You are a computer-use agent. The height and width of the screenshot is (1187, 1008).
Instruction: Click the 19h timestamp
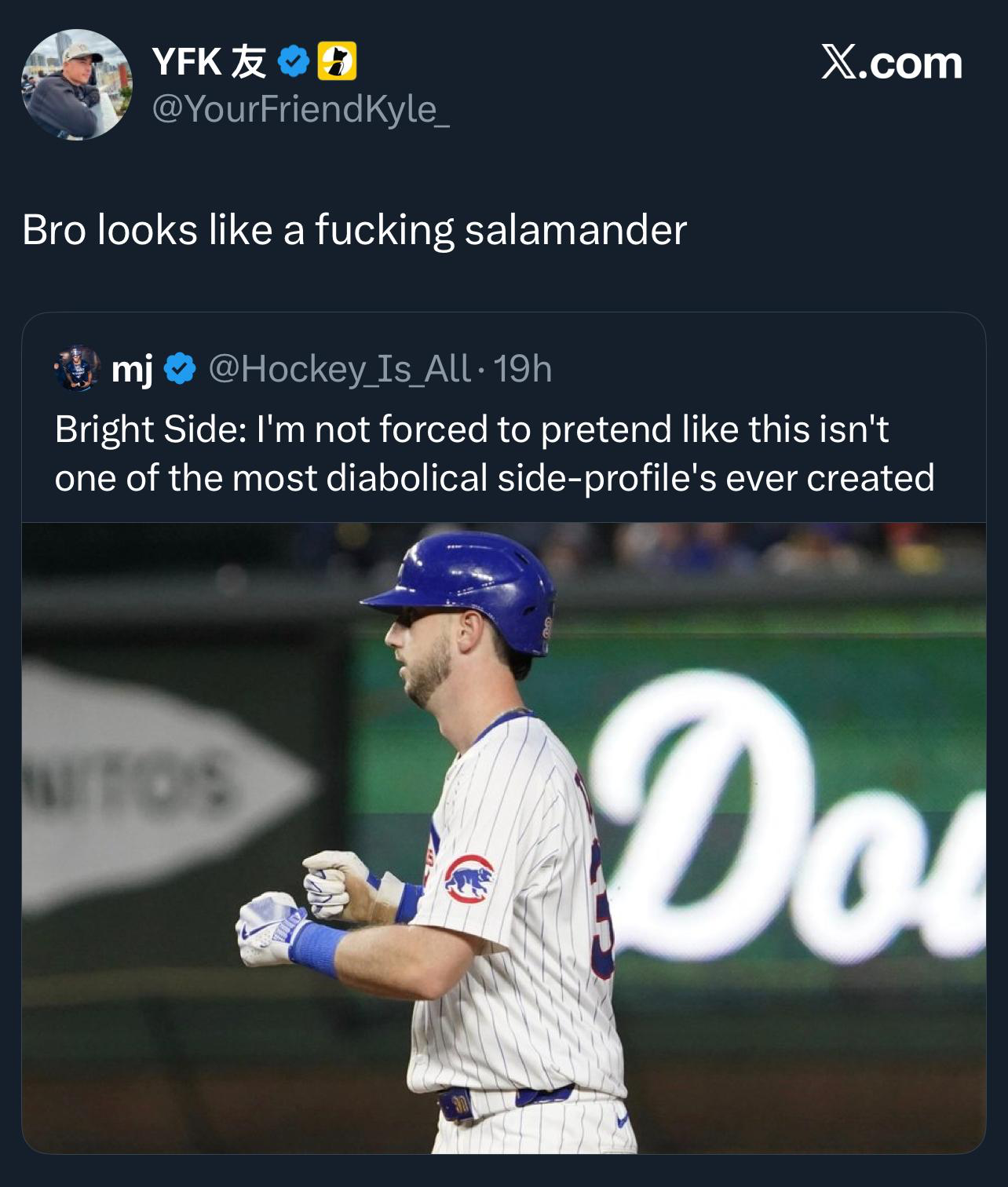523,368
